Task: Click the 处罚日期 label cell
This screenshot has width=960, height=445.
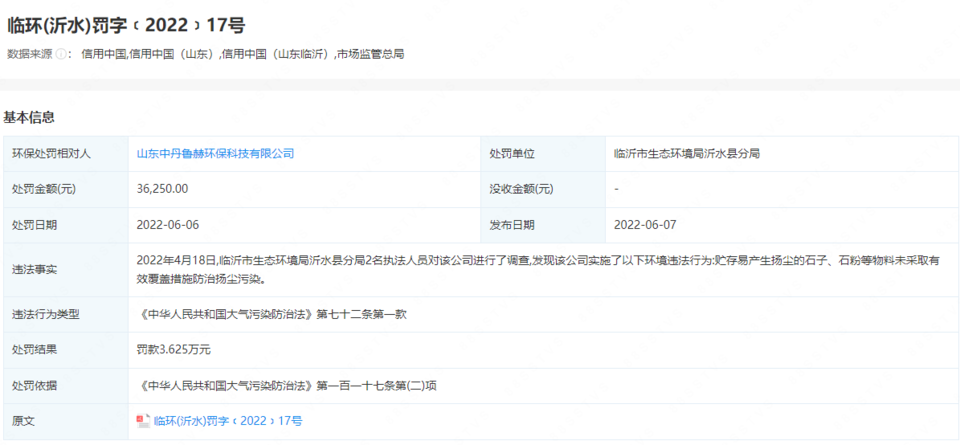Action: point(66,225)
